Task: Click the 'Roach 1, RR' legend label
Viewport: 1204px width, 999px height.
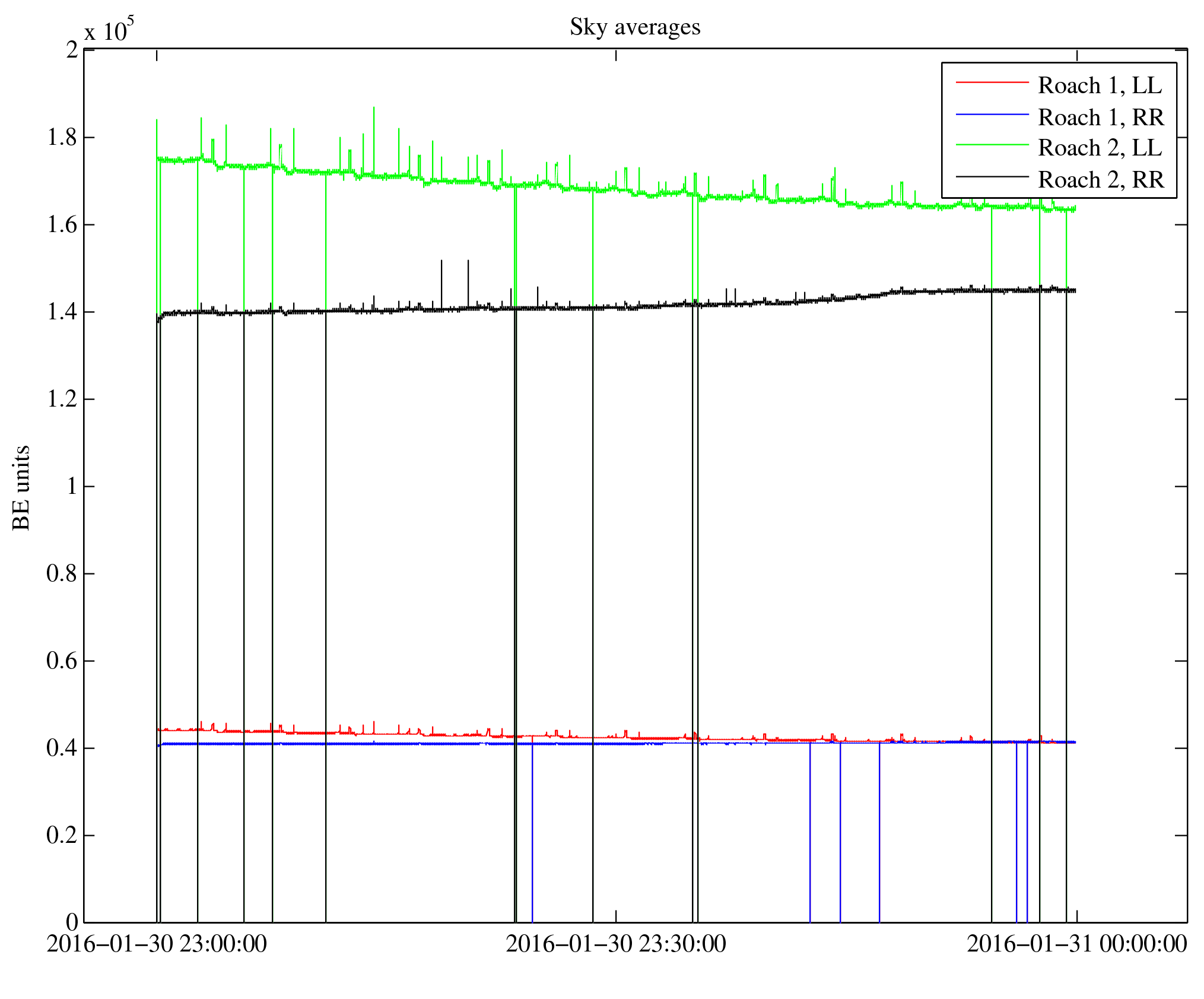Action: (1101, 118)
